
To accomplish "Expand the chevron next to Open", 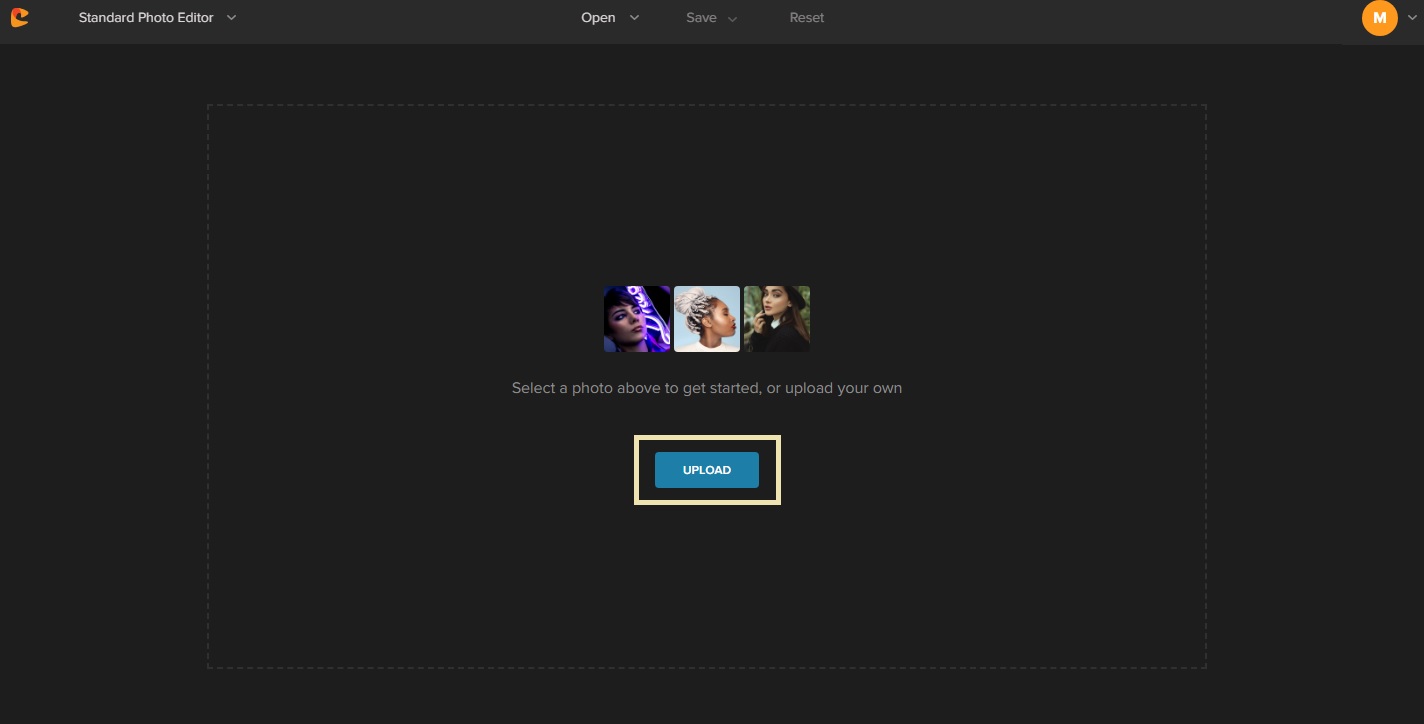I will point(634,18).
